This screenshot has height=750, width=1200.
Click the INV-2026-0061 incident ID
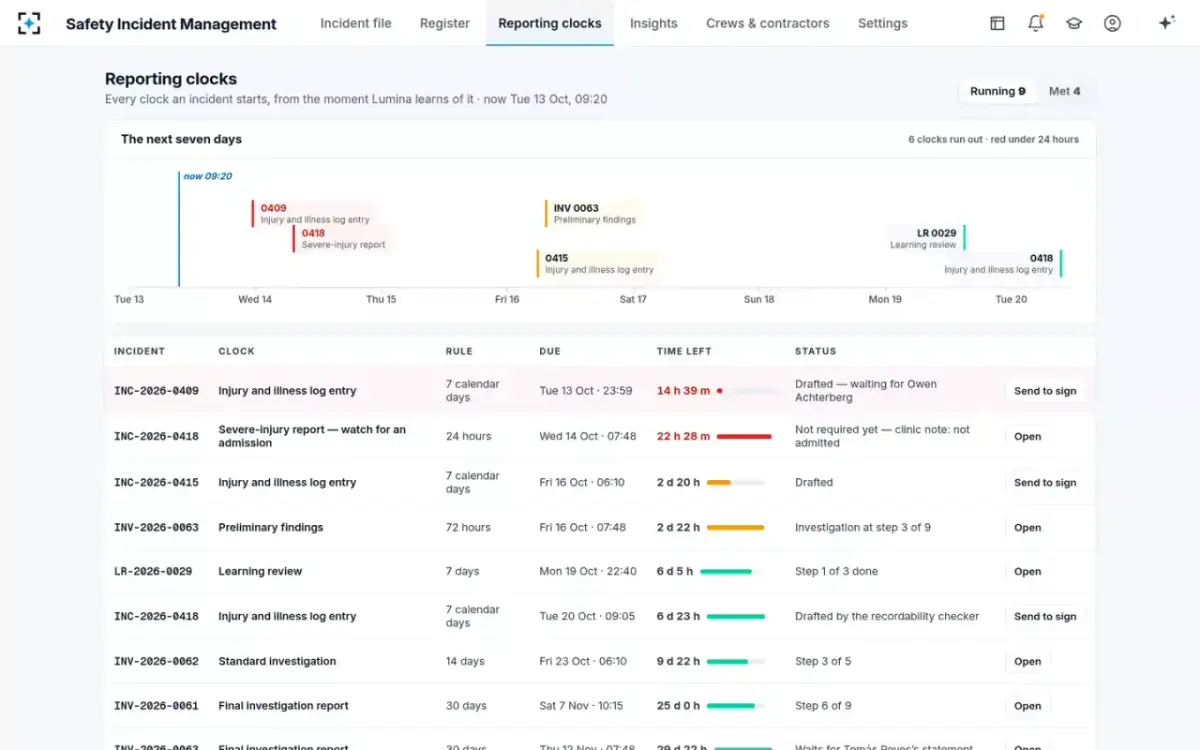coord(156,706)
